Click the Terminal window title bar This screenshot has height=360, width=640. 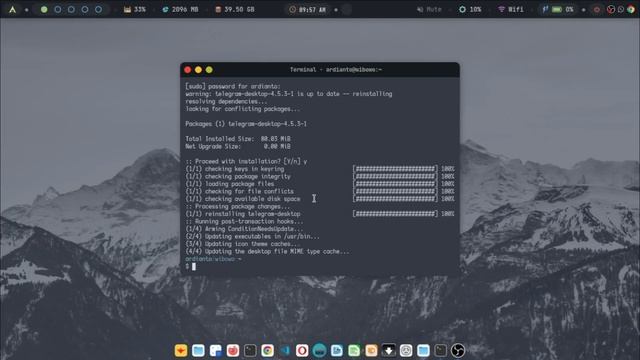pyautogui.click(x=320, y=70)
